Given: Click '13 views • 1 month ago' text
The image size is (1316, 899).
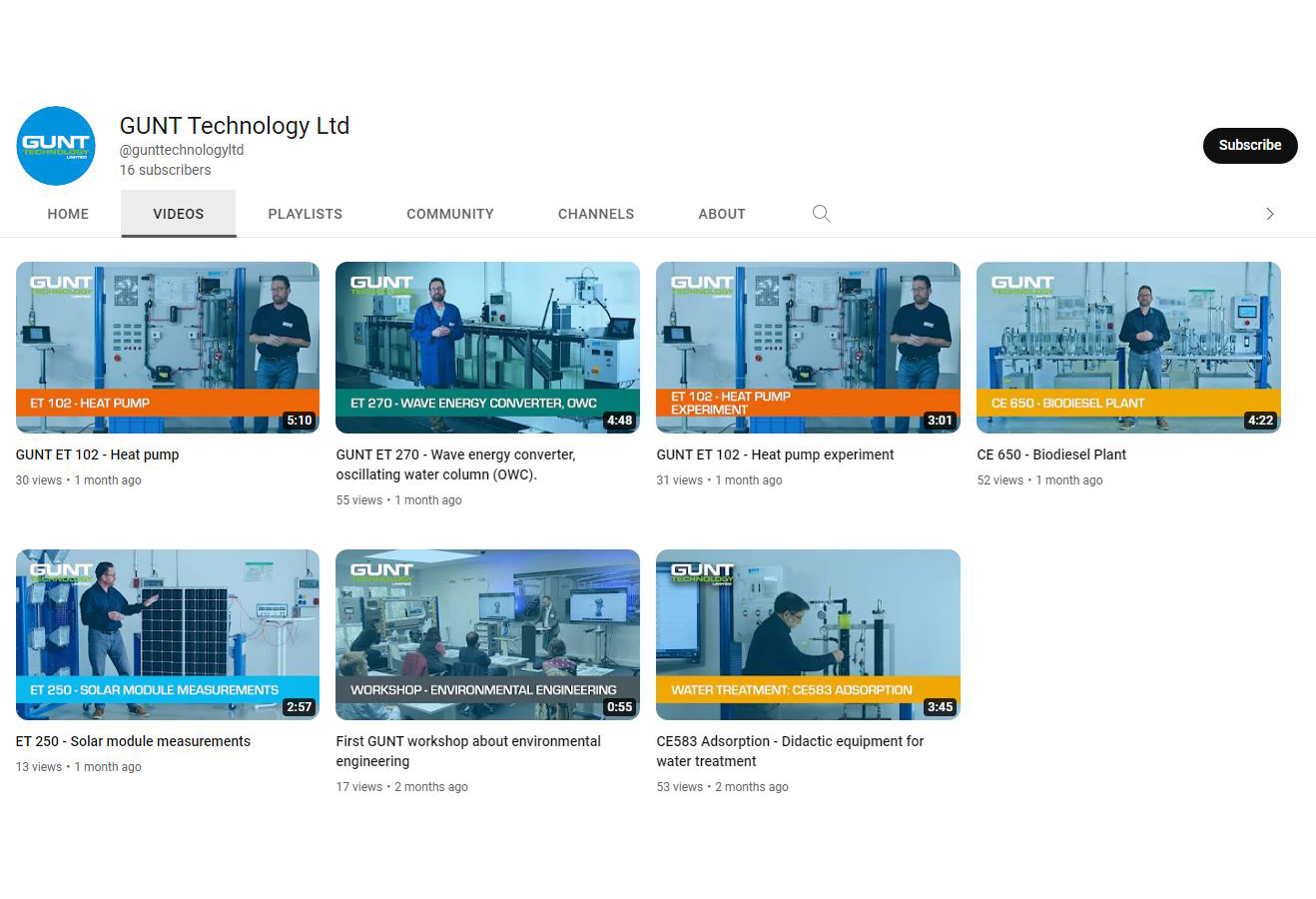Looking at the screenshot, I should (x=79, y=767).
